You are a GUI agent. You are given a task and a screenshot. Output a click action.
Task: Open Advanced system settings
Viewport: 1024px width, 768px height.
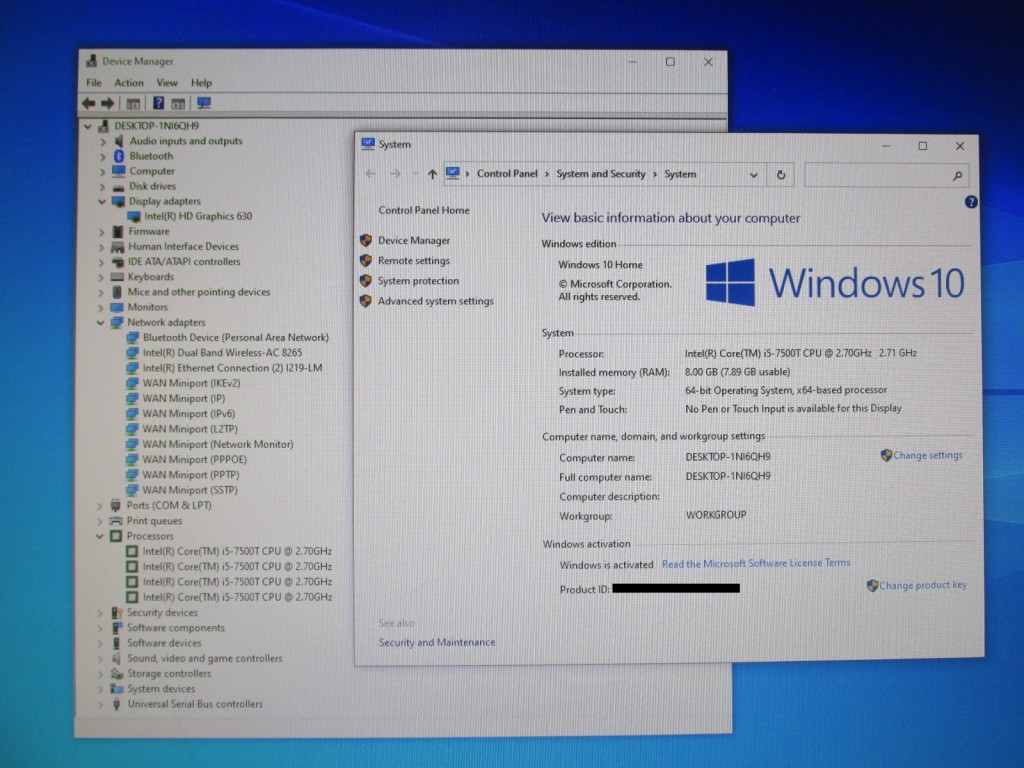coord(436,301)
